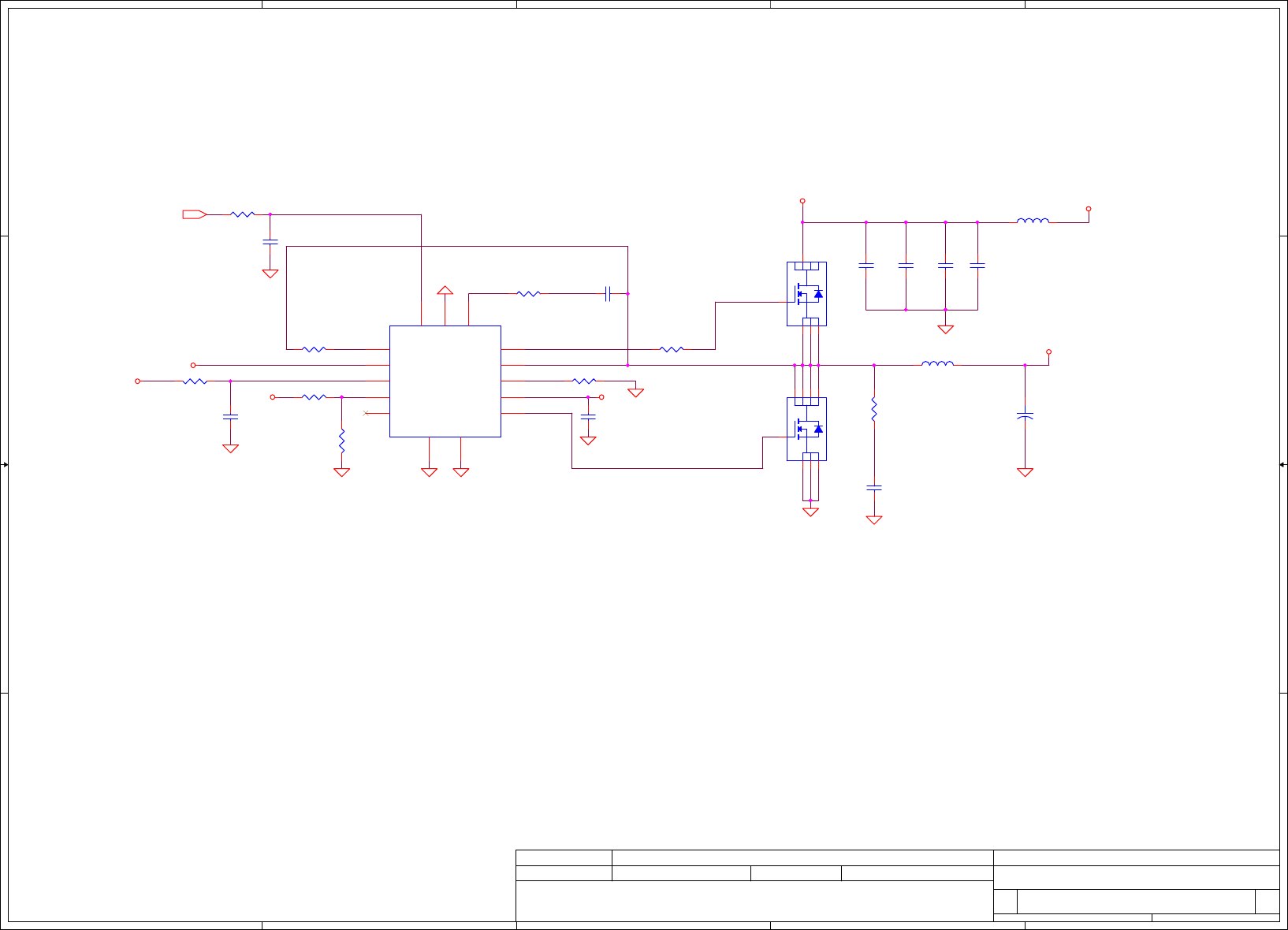Click ground symbol beneath the lower MOSFET
Viewport: 1288px width, 930px height.
click(x=810, y=512)
